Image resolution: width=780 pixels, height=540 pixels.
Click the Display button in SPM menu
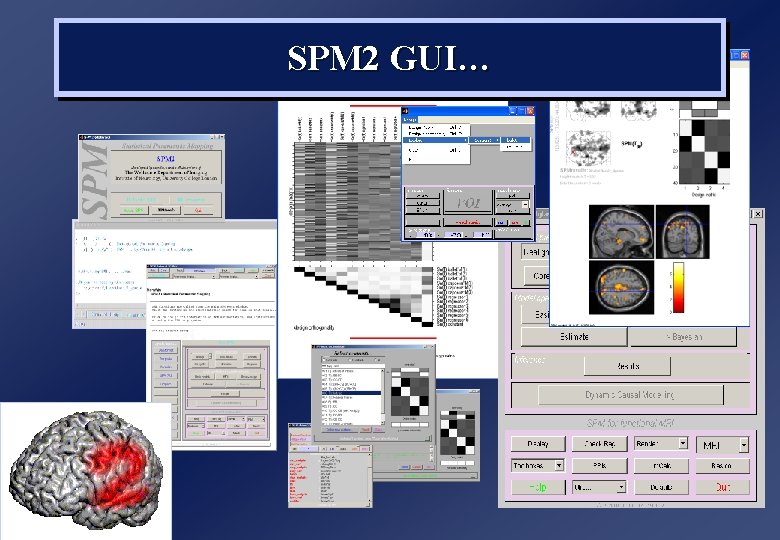coord(538,444)
